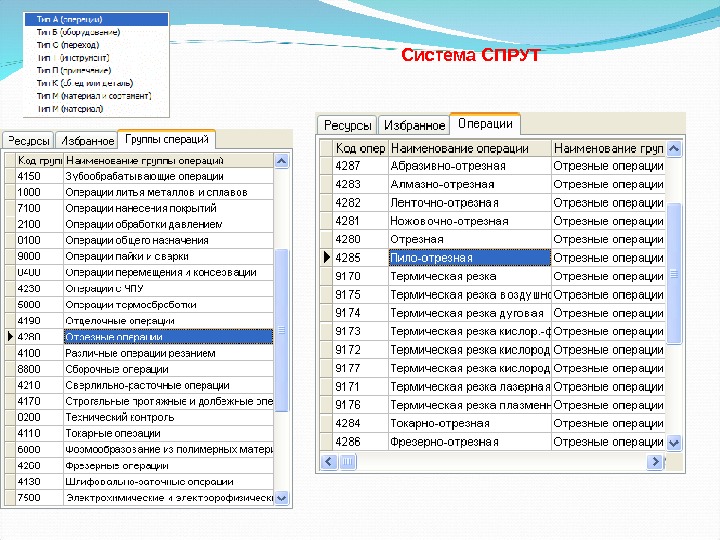Click group code cell '7500'

pos(39,498)
